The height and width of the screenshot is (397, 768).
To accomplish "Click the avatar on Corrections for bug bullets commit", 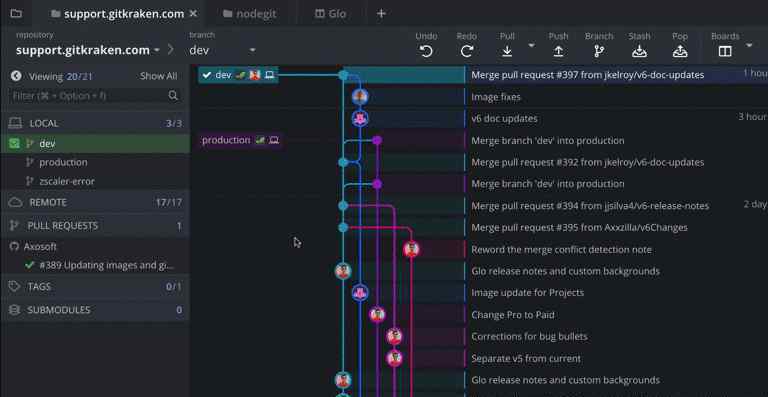I will (x=394, y=336).
